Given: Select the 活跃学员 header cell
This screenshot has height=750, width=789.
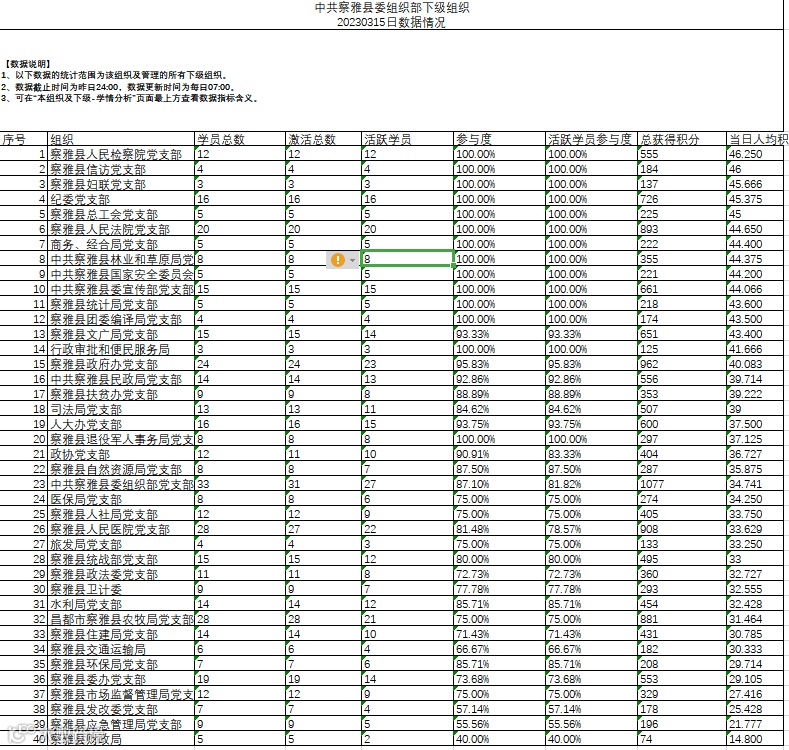Looking at the screenshot, I should (408, 139).
